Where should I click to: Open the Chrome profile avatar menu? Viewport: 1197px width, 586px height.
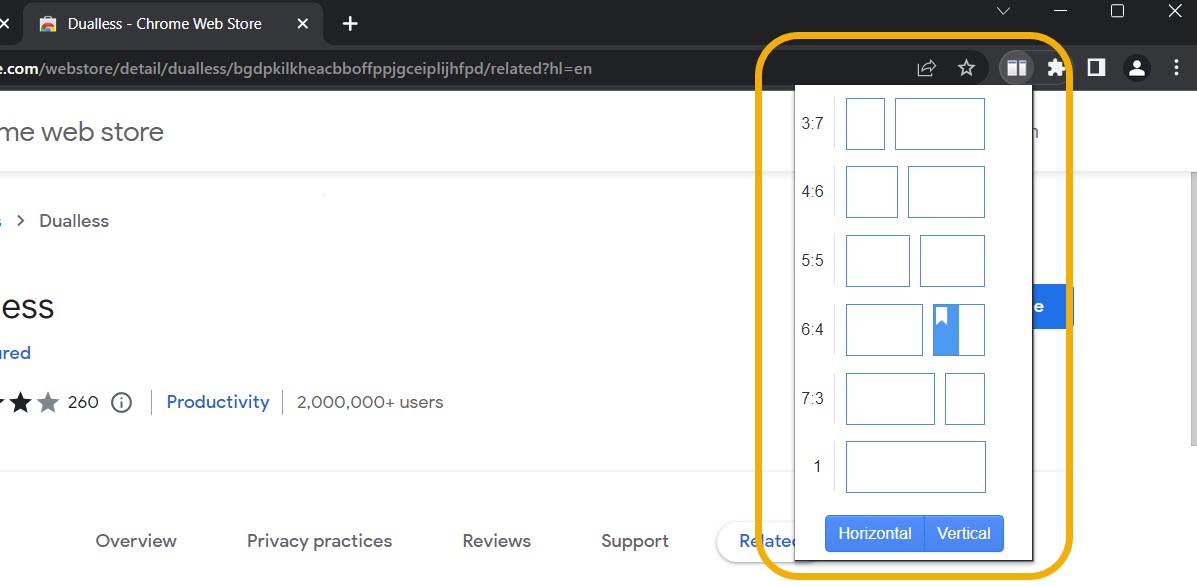coord(1137,68)
